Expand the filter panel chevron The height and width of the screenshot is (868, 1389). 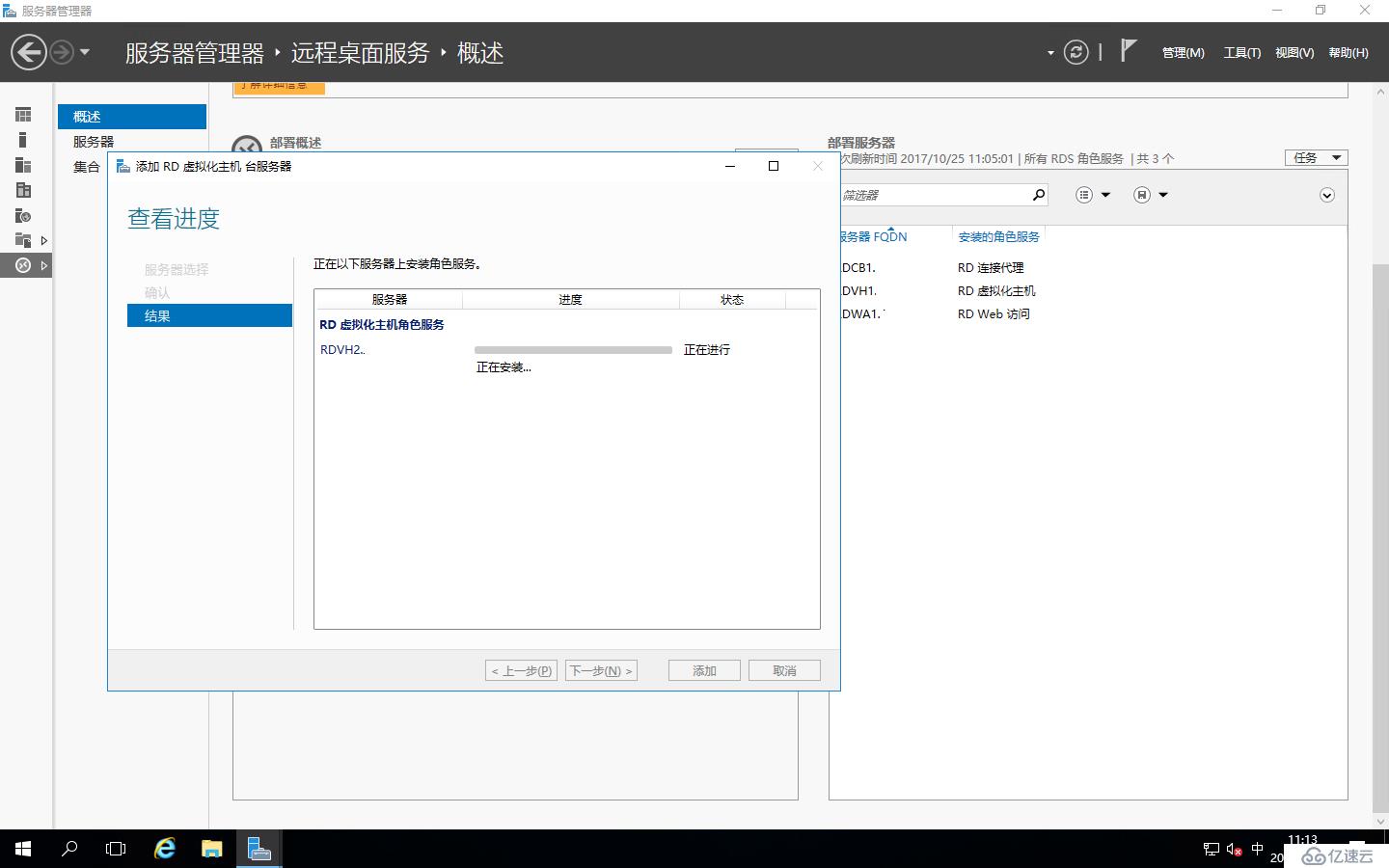point(1327,196)
